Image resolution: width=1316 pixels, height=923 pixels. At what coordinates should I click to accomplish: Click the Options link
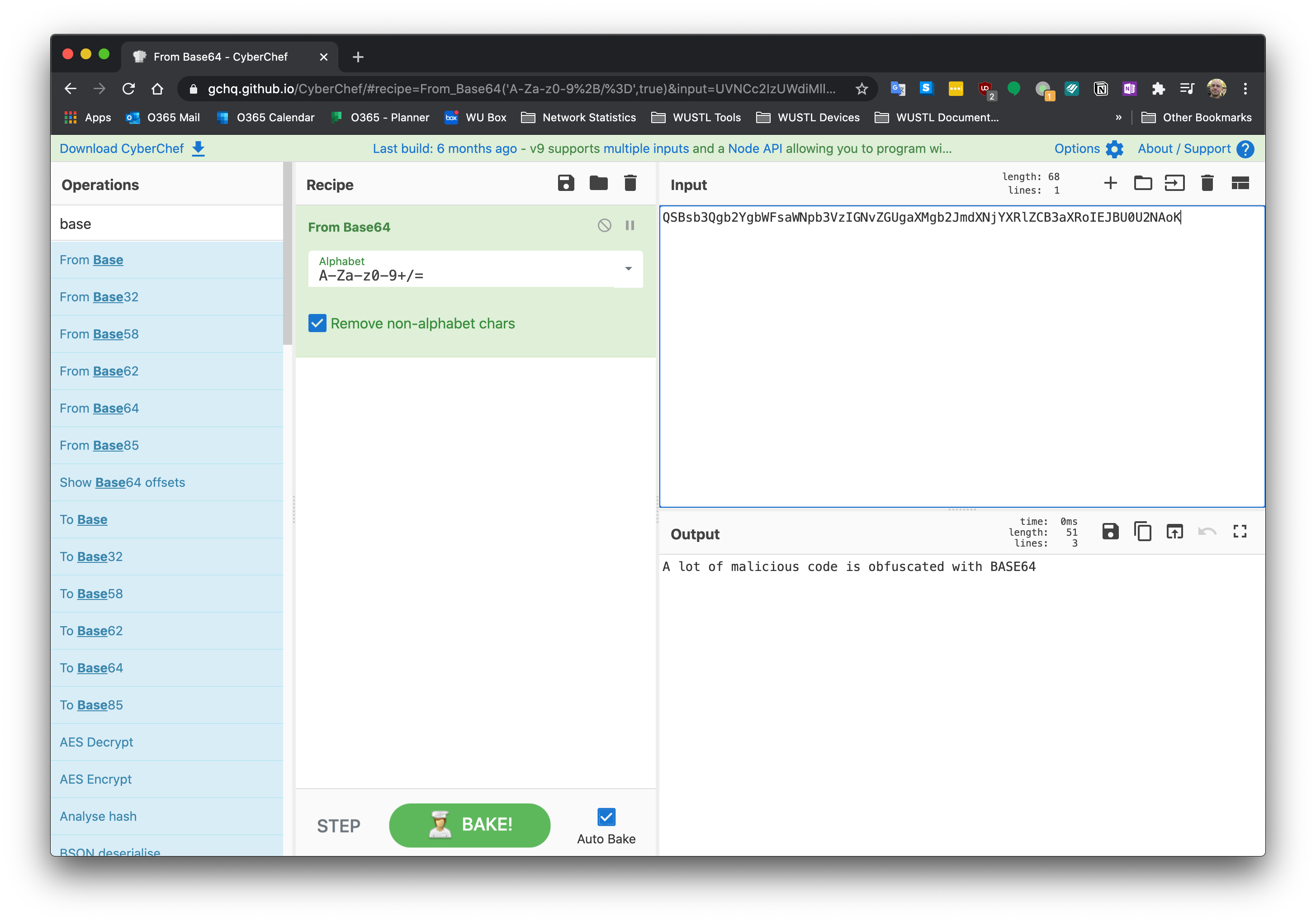pos(1076,149)
